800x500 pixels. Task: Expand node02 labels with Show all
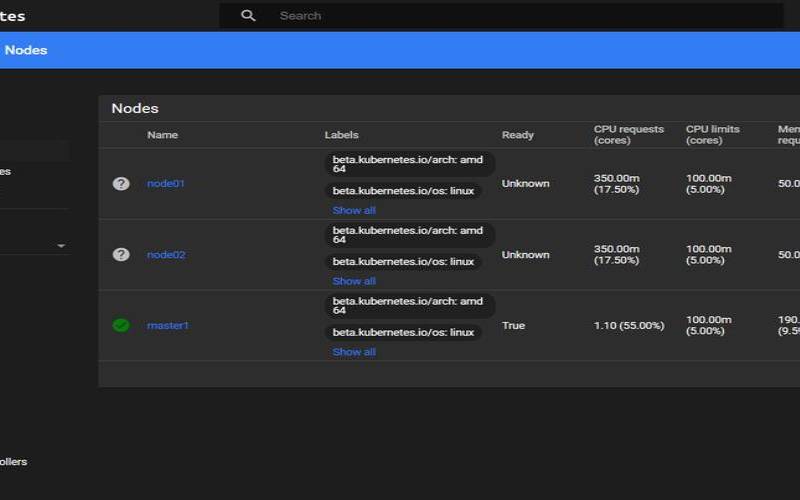(x=354, y=282)
